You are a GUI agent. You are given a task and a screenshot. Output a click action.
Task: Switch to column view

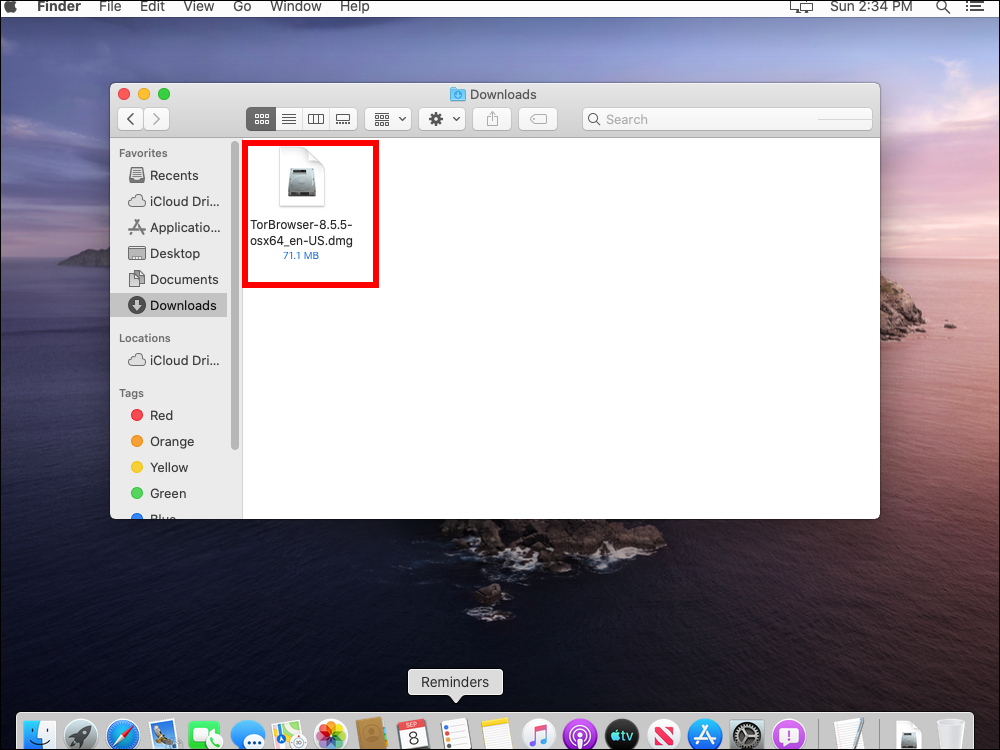(x=315, y=118)
